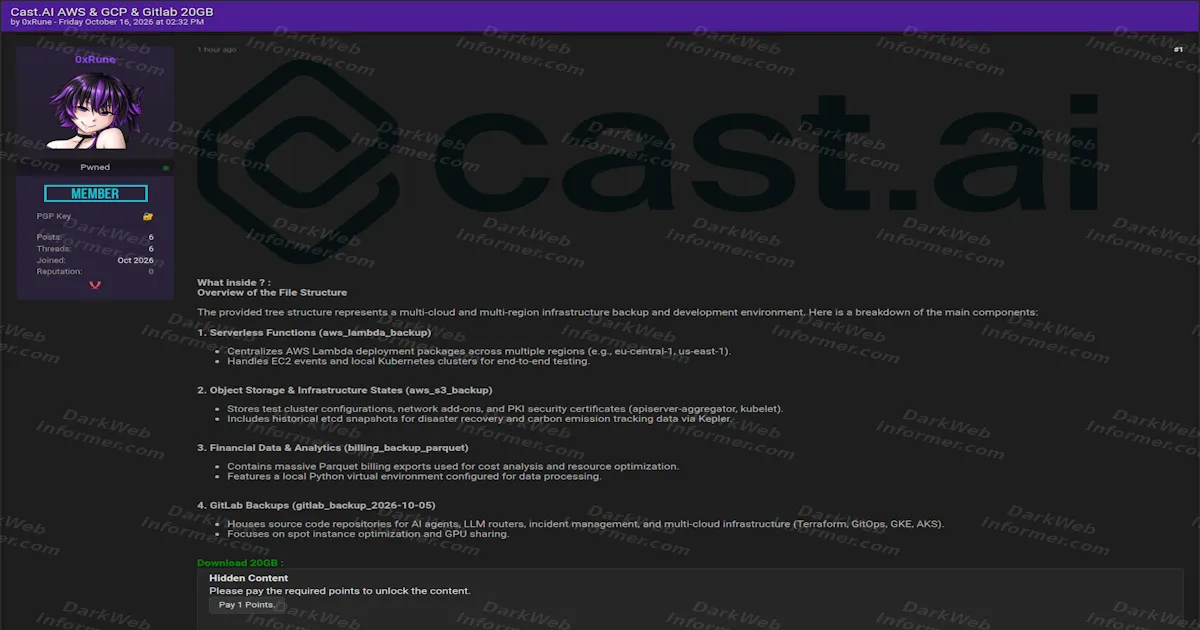Click '2. Object Storage & Infrastructure States' heading
The height and width of the screenshot is (630, 1200).
345,390
